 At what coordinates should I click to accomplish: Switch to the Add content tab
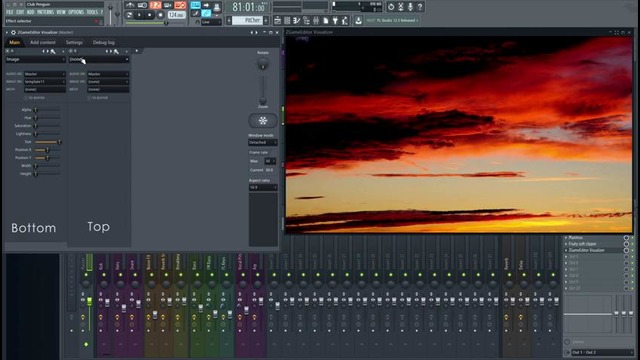click(x=42, y=42)
